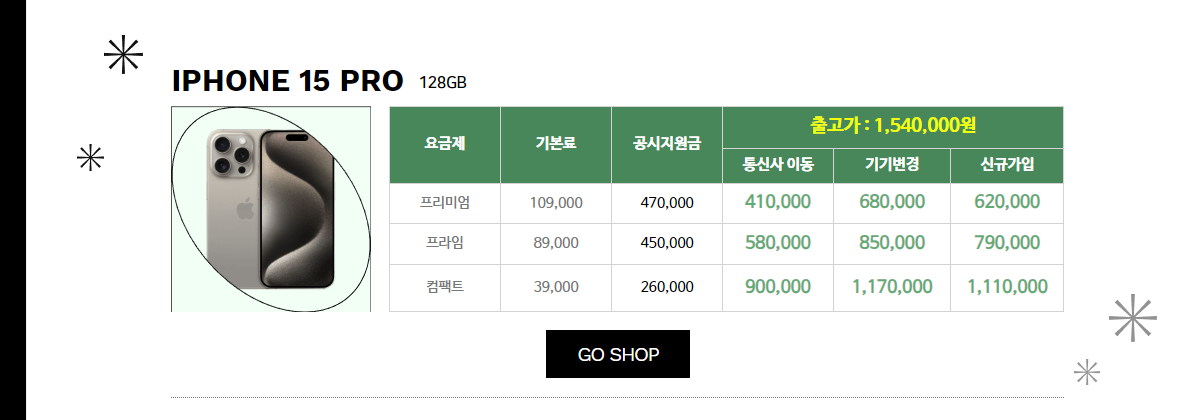Click the 기기변경 column header
The image size is (1200, 420).
[892, 165]
